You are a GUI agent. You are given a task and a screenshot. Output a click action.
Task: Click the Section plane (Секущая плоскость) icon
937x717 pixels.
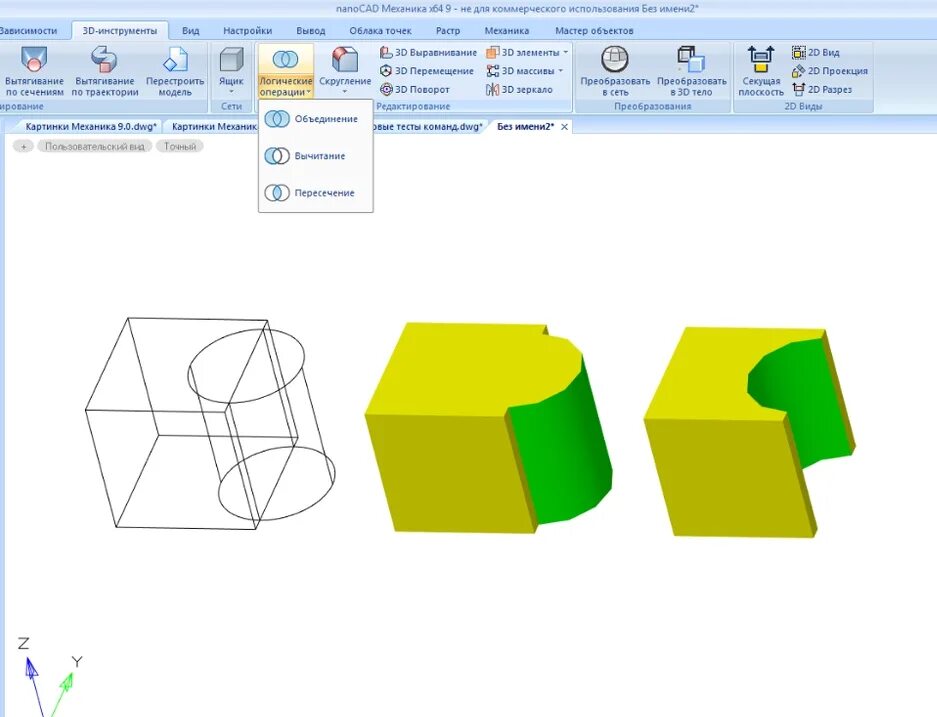760,60
